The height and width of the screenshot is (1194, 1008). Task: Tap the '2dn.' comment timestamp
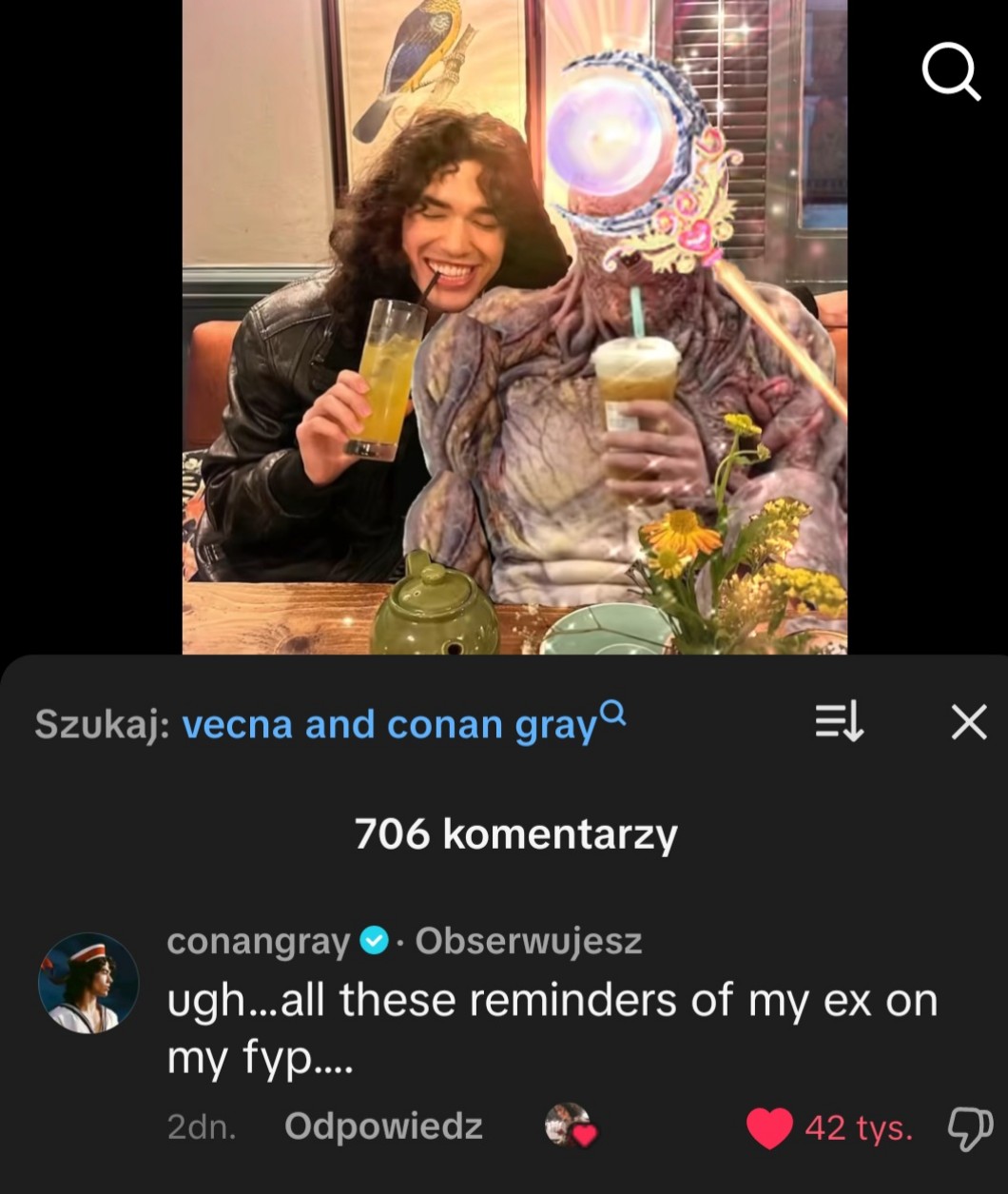pyautogui.click(x=202, y=1127)
